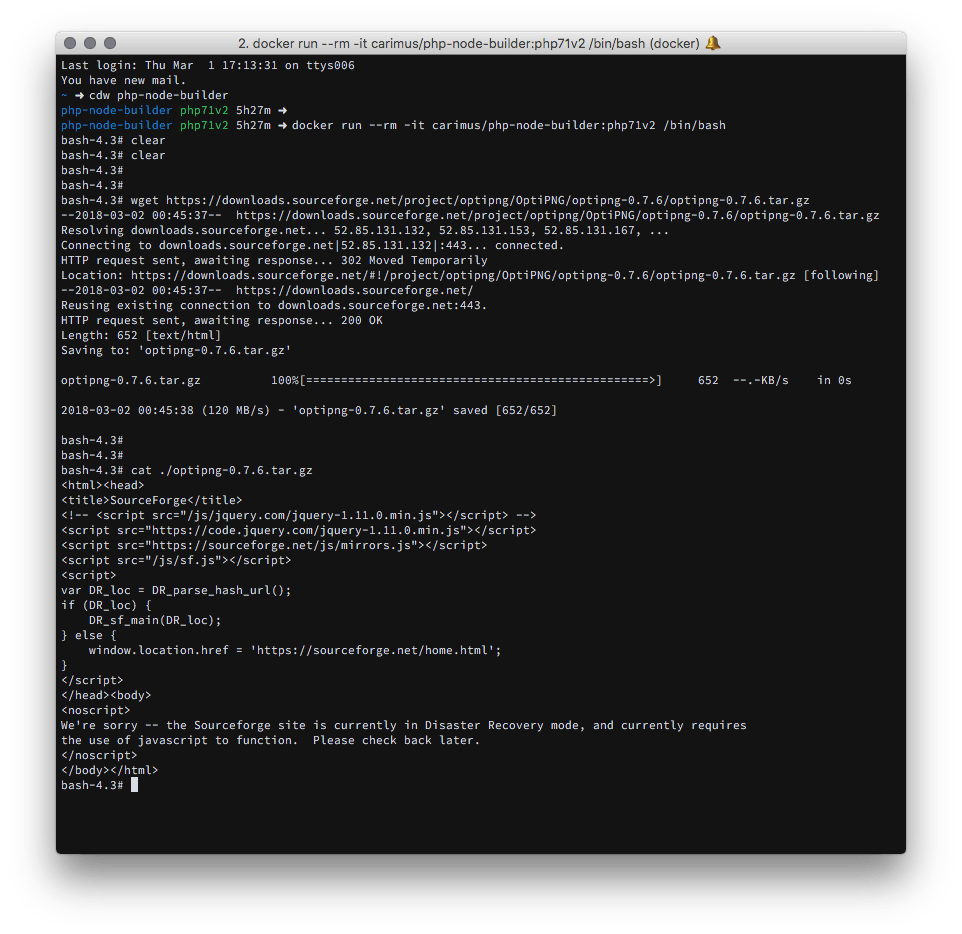Image resolution: width=962 pixels, height=934 pixels.
Task: Click the '/js/sf.js' script tag line
Action: (x=176, y=560)
